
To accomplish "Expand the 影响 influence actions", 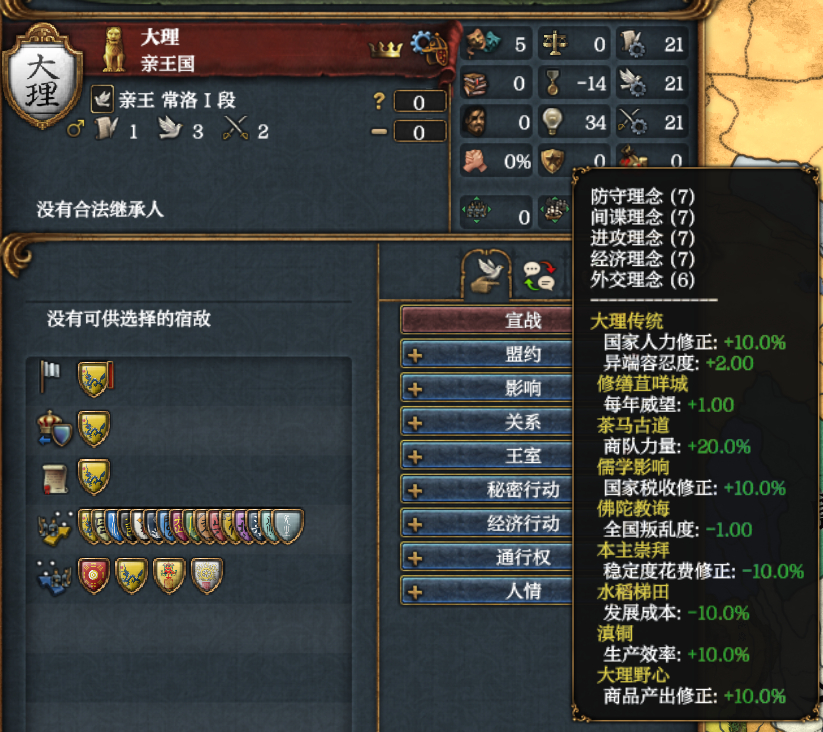I will tap(486, 388).
